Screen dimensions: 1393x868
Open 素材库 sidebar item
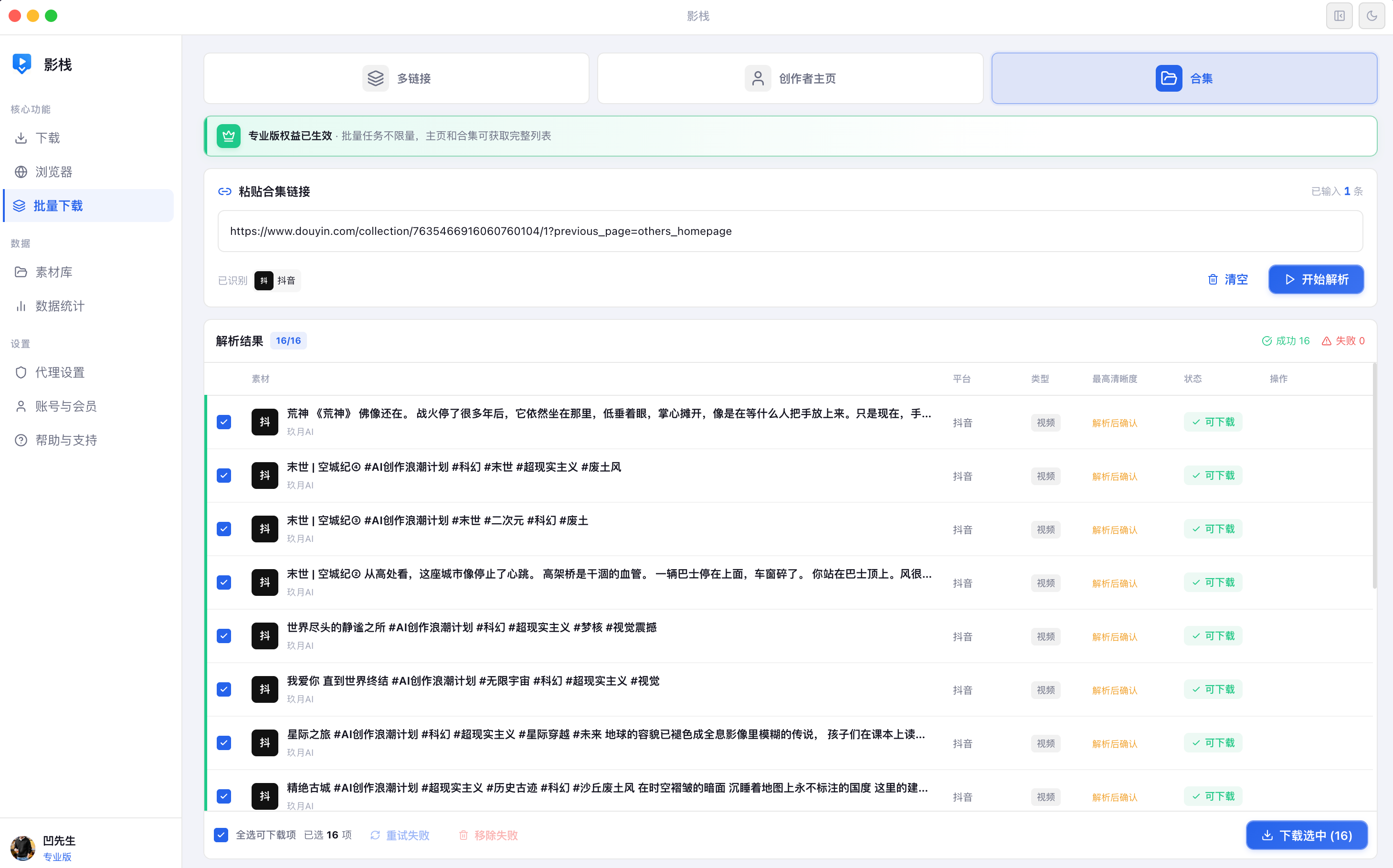(88, 272)
